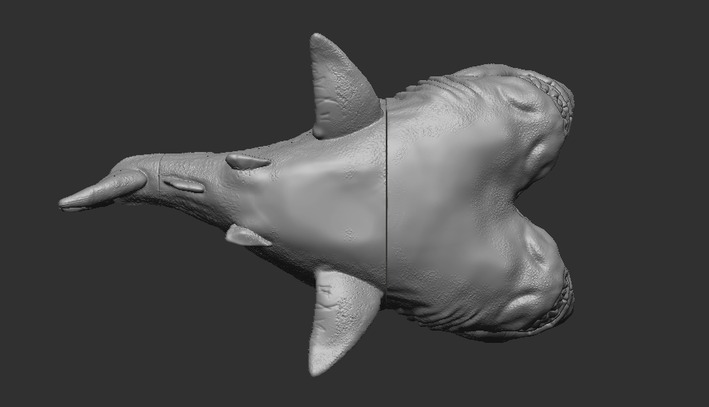
Task: Click the thin seam line on the tail
Action: 160,174
